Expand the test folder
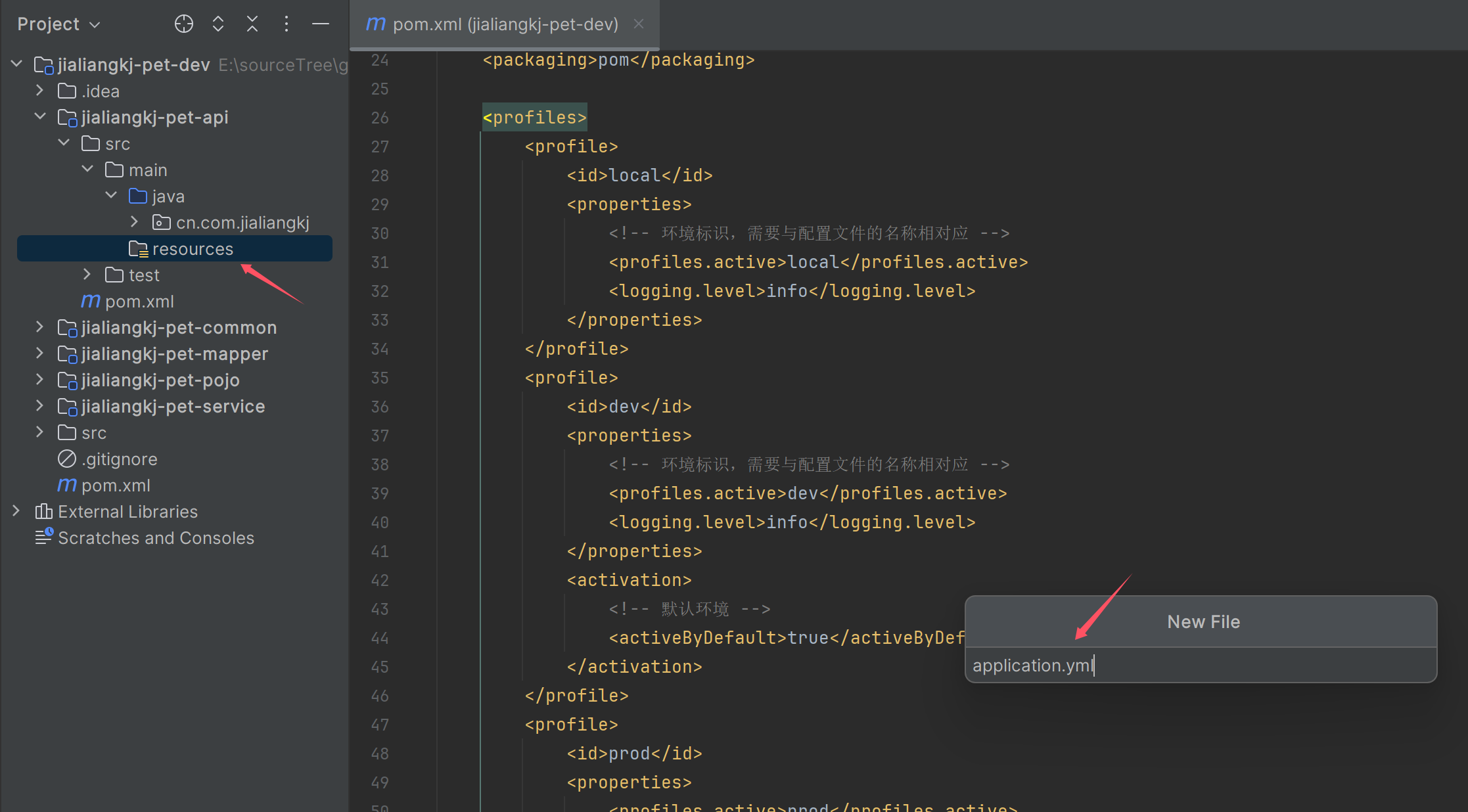The width and height of the screenshot is (1468, 812). pos(87,275)
